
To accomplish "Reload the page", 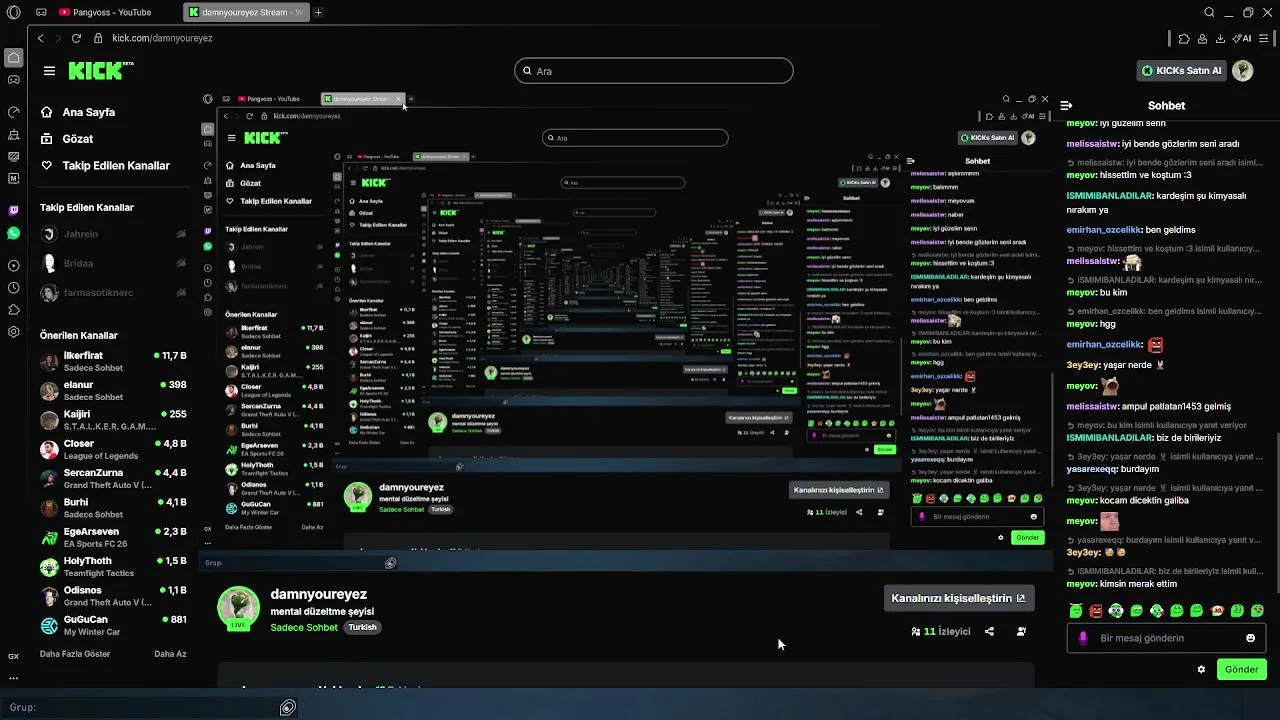I will (76, 38).
